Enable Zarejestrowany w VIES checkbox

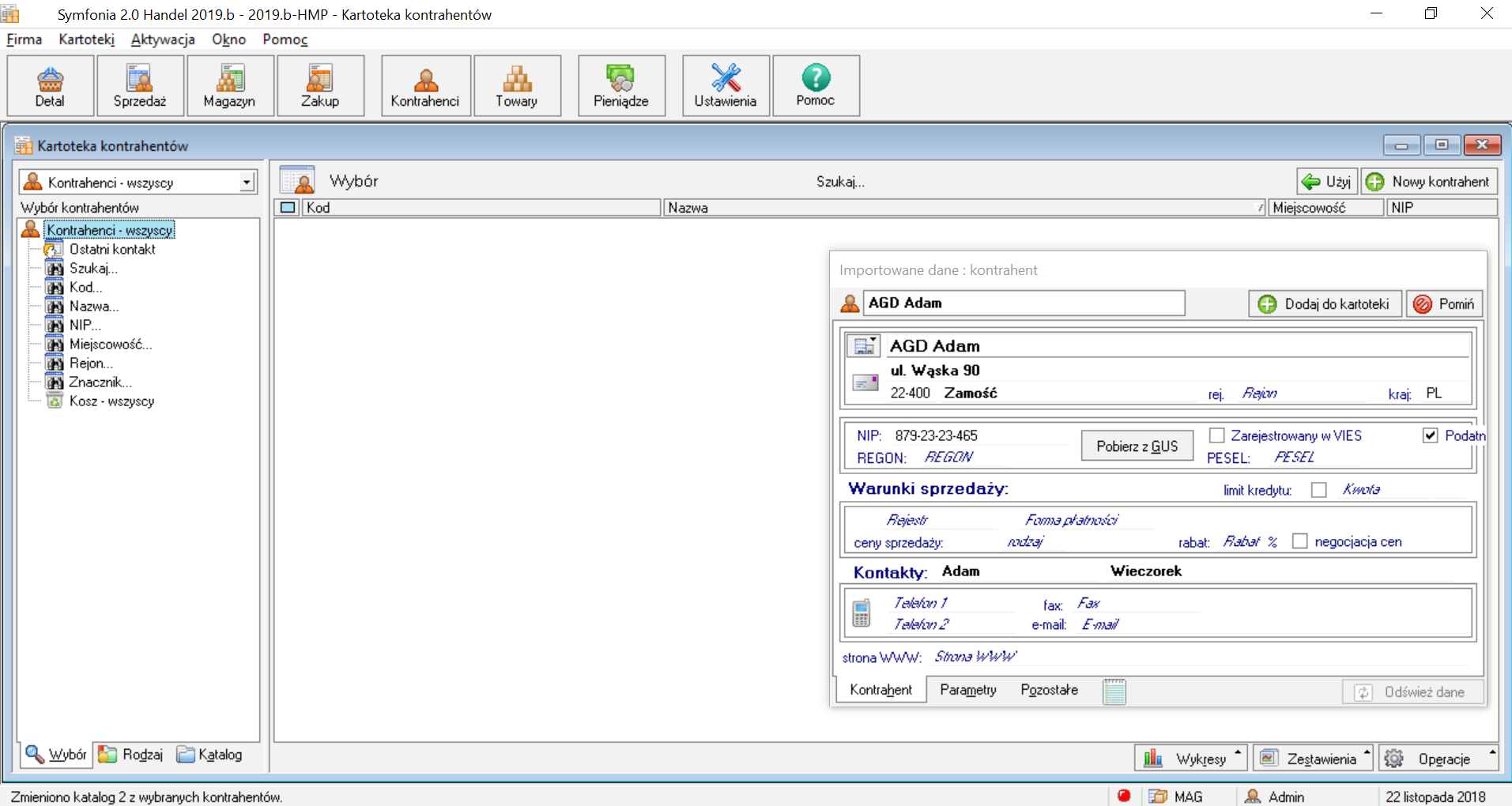click(x=1217, y=435)
